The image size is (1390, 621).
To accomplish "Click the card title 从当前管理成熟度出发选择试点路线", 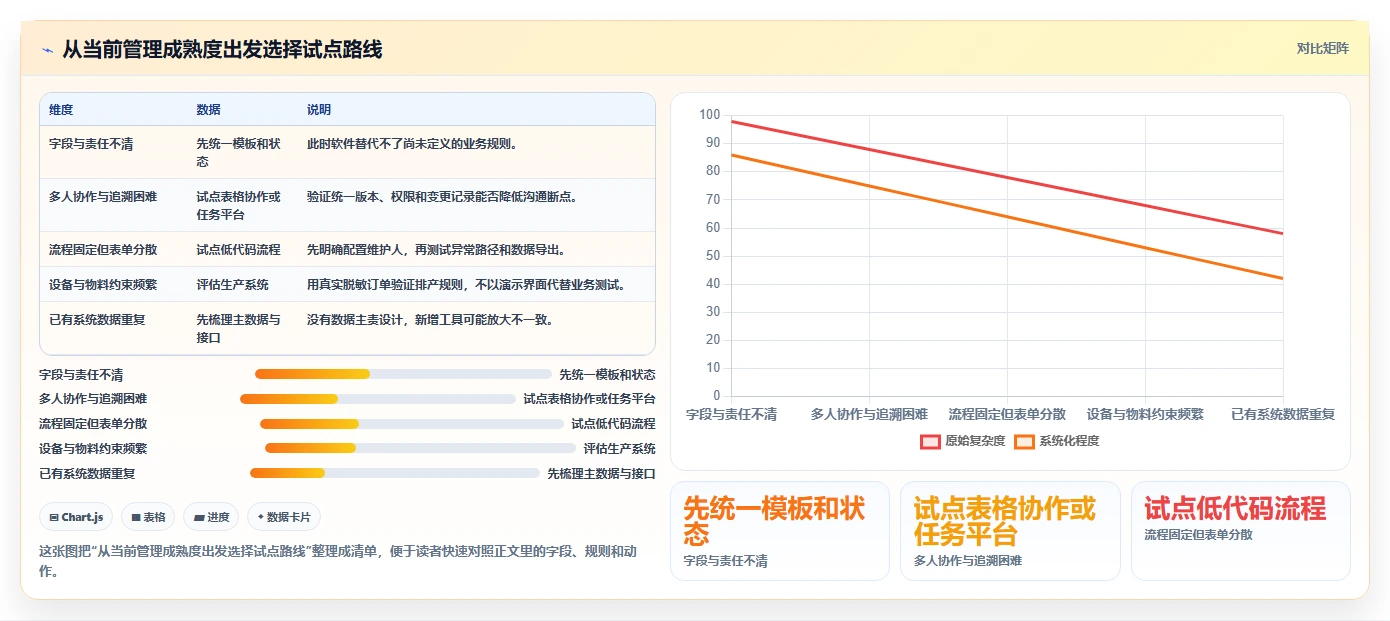I will (x=222, y=50).
